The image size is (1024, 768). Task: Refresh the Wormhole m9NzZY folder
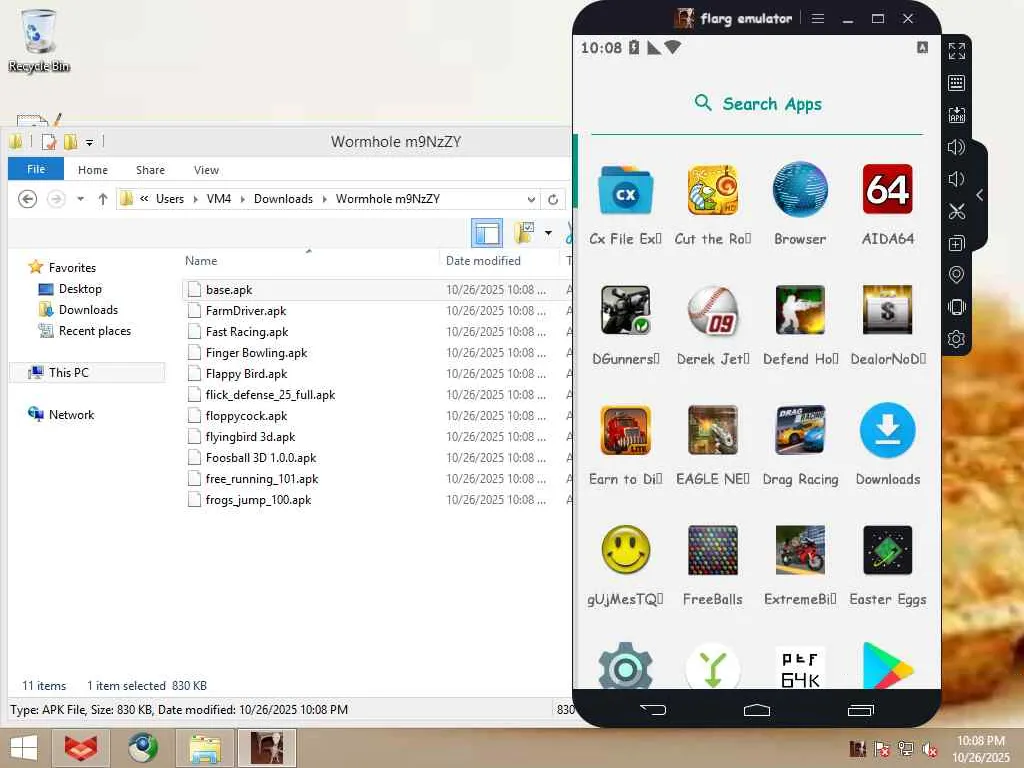click(553, 199)
